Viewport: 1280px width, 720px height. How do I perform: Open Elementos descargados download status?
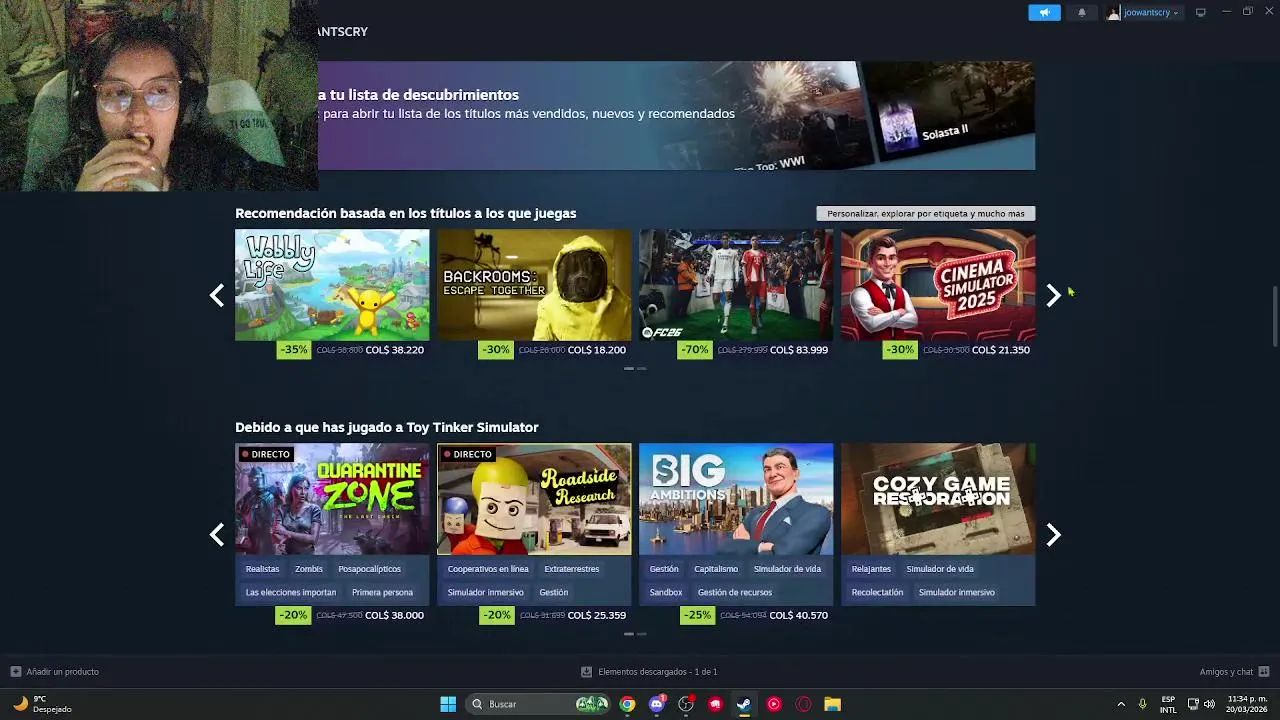tap(649, 672)
